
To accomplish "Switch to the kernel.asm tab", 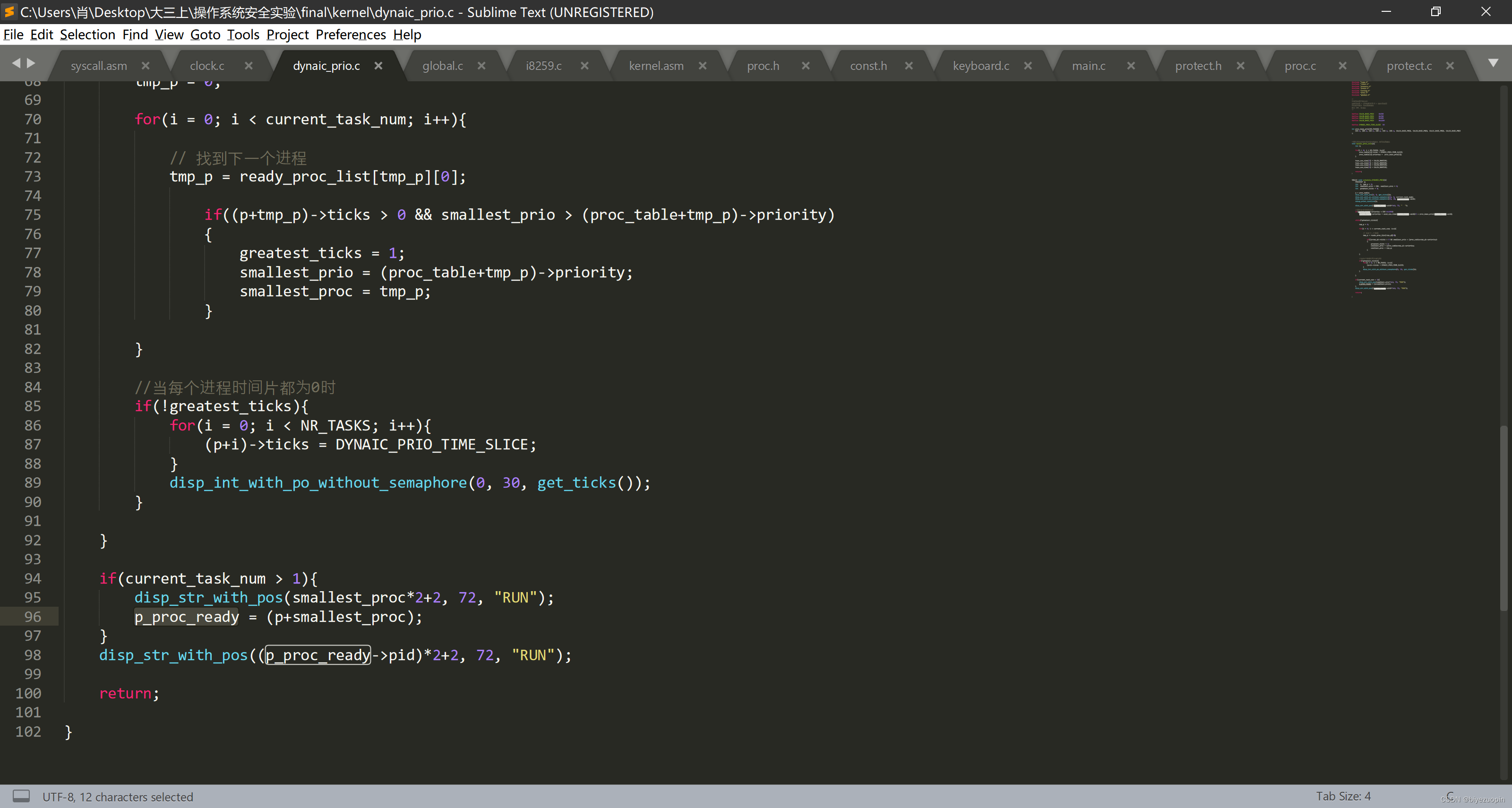I will point(656,66).
